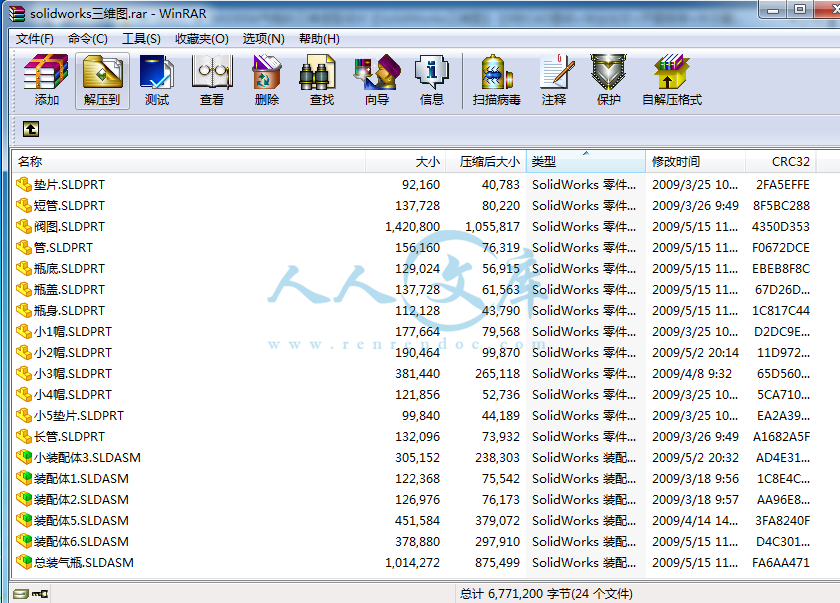This screenshot has height=603, width=840.
Task: Open the 命令(C) menu
Action: 88,39
